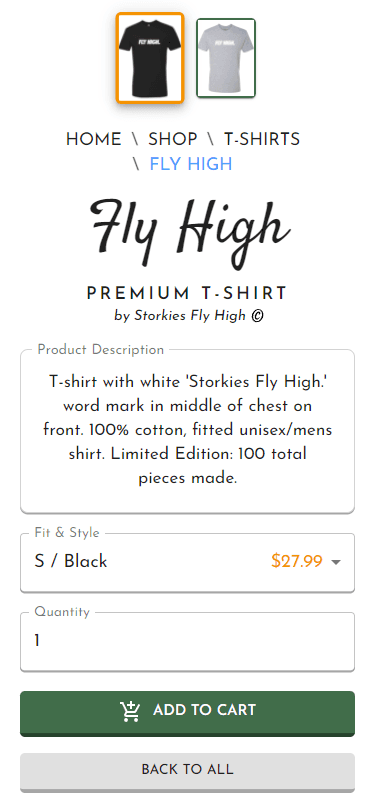Go to HOME in the breadcrumb
The width and height of the screenshot is (375, 812).
click(x=94, y=139)
